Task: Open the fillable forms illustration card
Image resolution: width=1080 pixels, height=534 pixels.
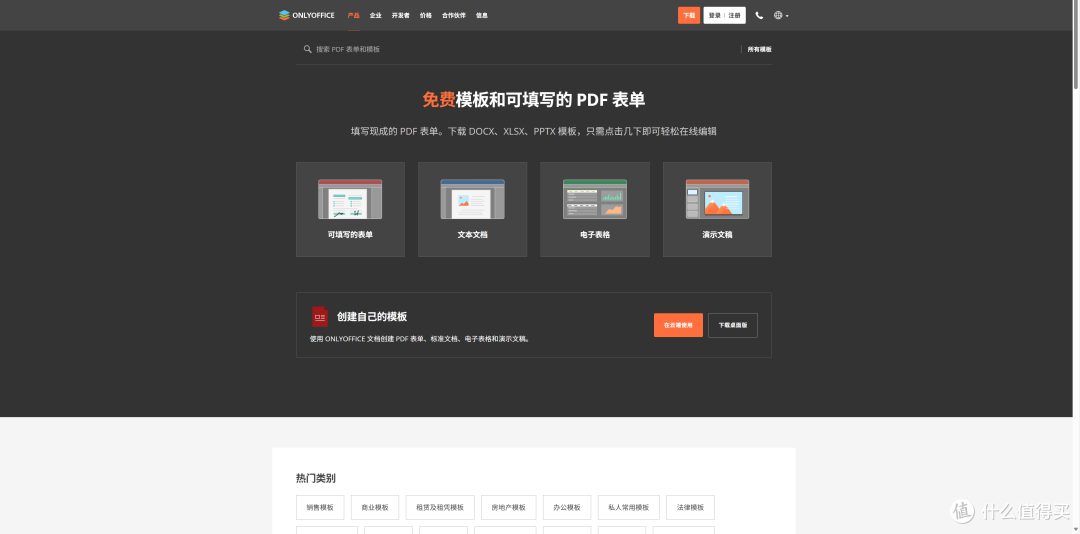Action: pos(350,209)
